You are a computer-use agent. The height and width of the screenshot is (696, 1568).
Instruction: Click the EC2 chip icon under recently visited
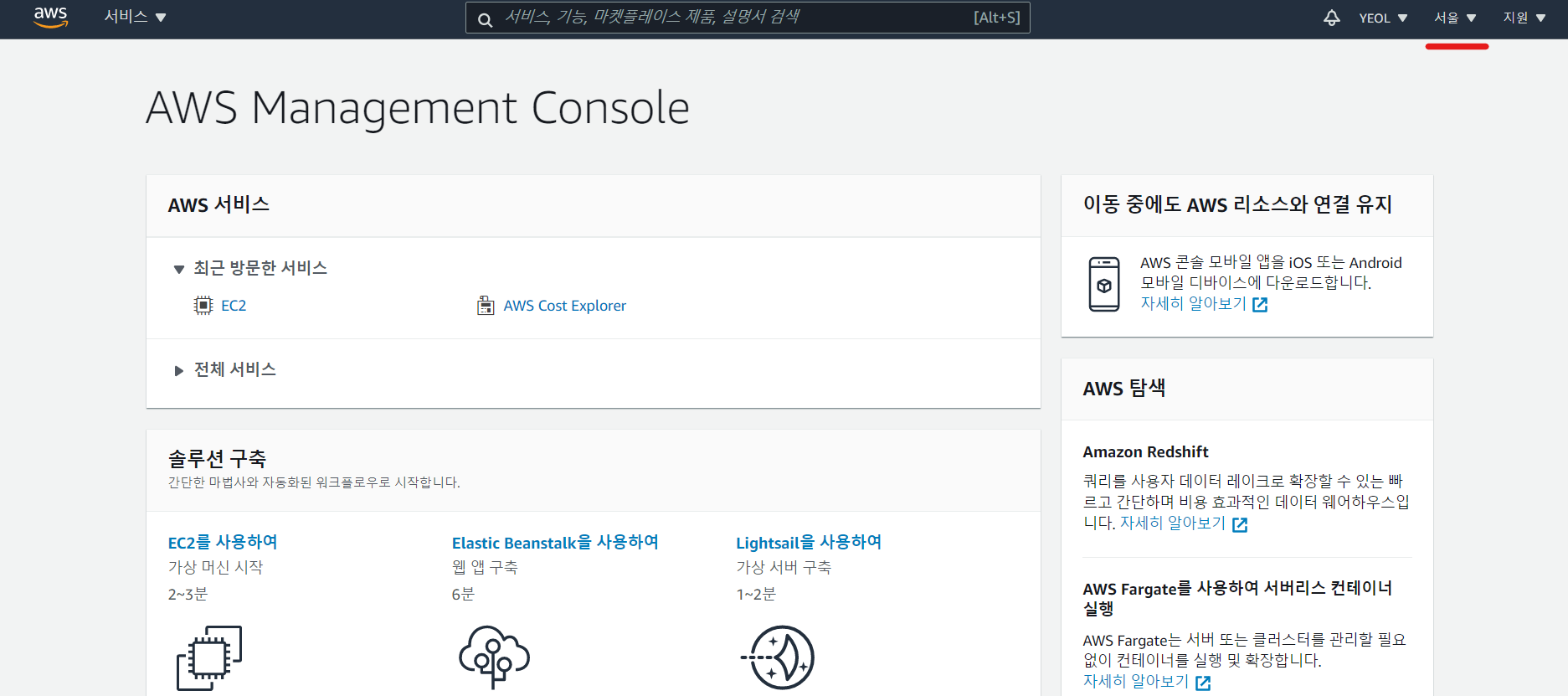click(x=203, y=306)
